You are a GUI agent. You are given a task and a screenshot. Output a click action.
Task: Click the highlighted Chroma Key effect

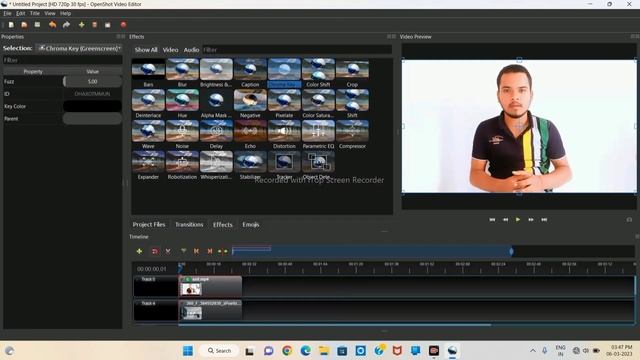tap(284, 73)
